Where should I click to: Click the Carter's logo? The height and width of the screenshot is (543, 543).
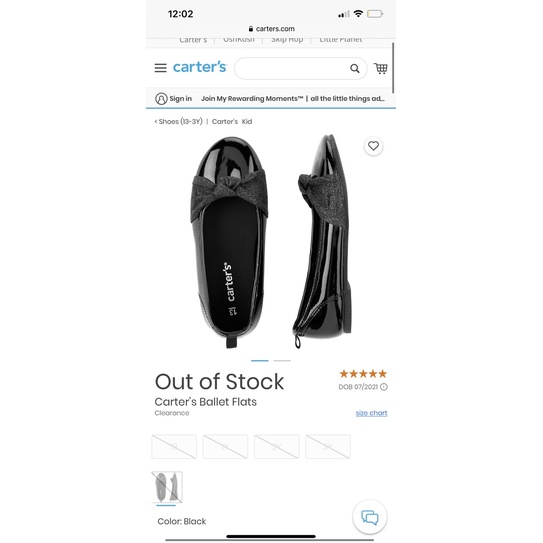pos(199,67)
